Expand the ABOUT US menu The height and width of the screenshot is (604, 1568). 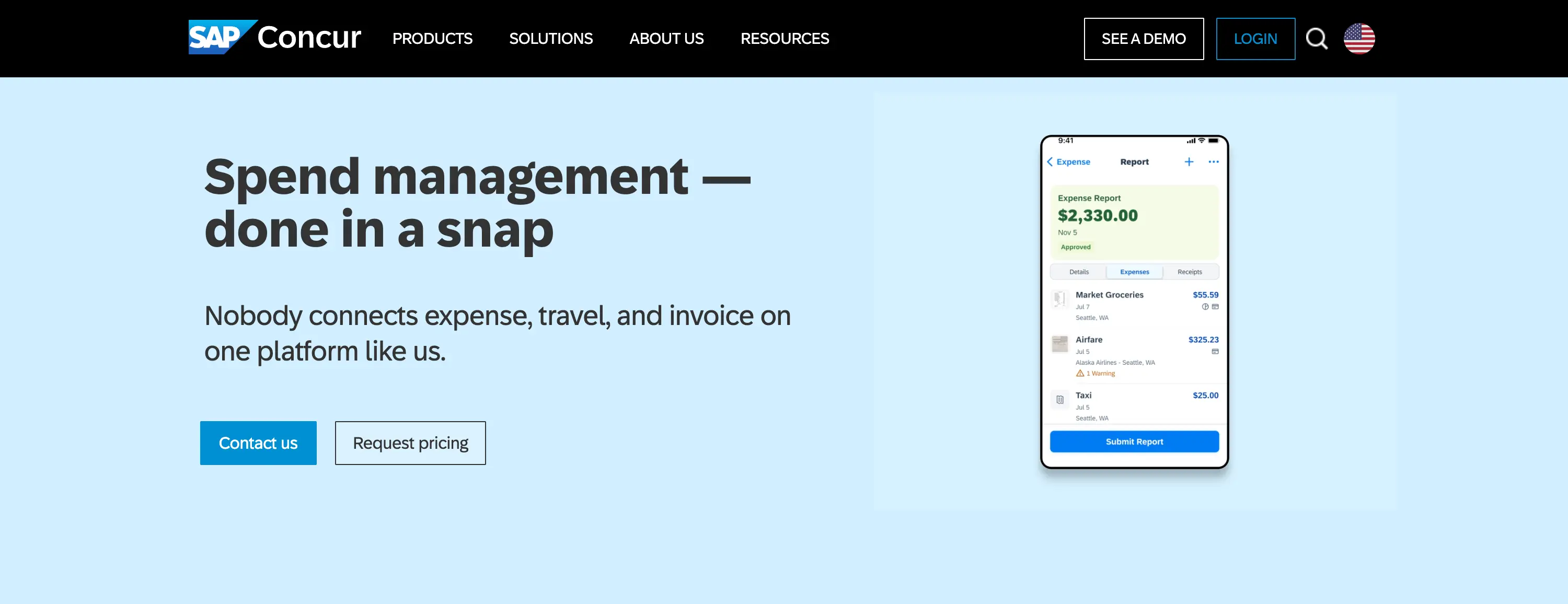(x=666, y=39)
